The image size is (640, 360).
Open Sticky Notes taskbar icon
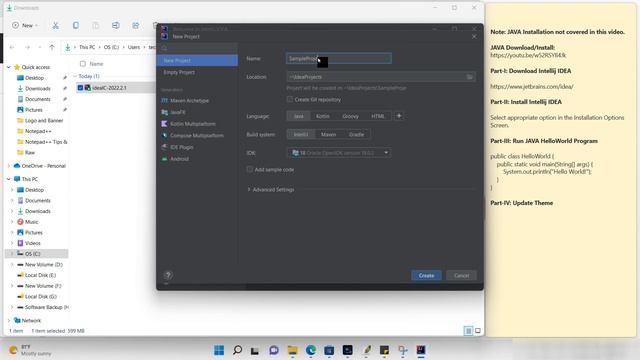click(x=384, y=350)
